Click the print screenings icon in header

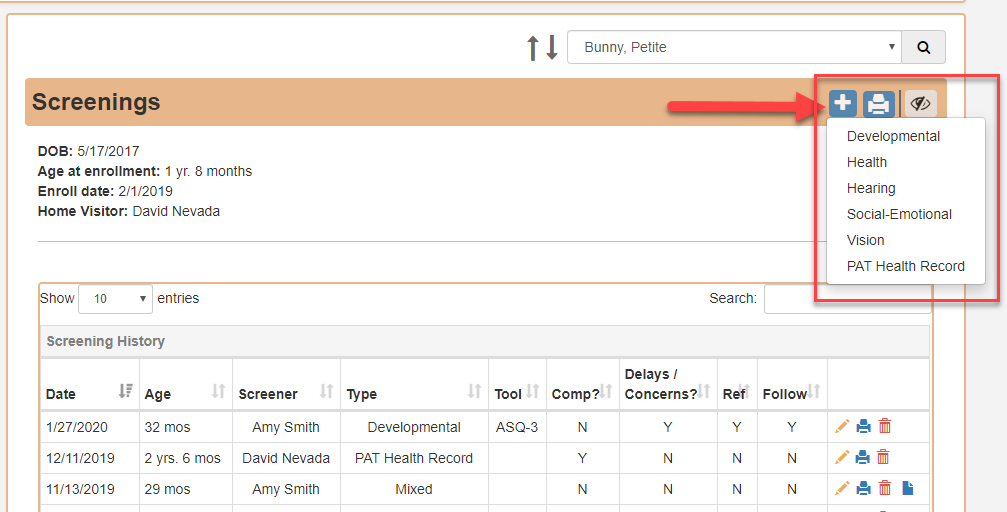tap(879, 103)
